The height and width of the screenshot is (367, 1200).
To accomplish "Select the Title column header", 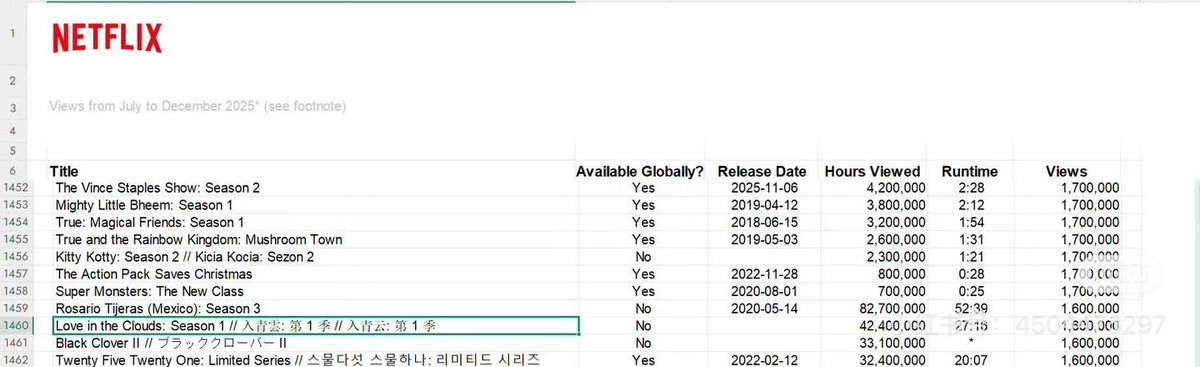I will [64, 172].
